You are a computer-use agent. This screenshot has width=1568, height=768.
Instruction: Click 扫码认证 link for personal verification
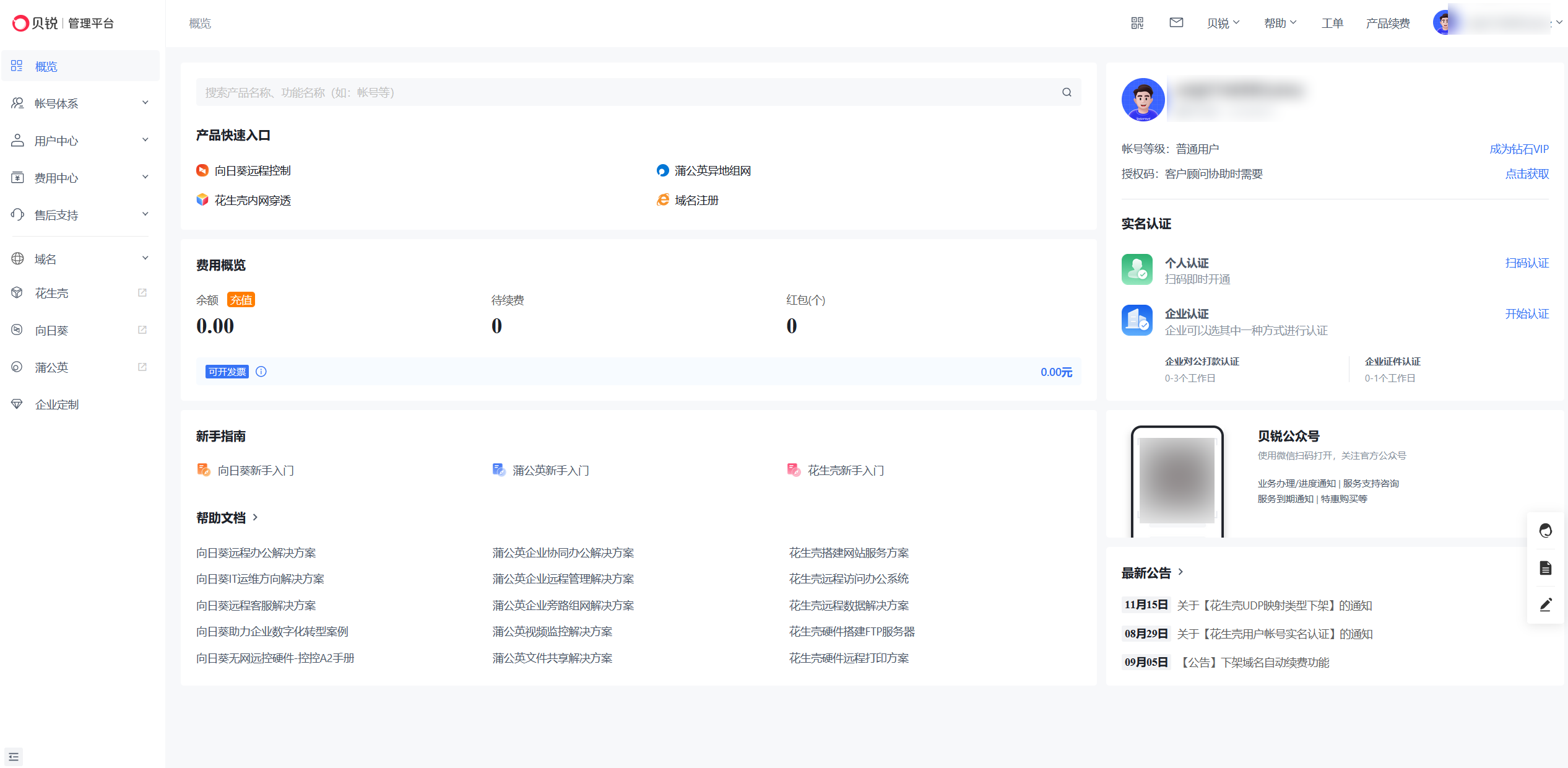[x=1527, y=263]
